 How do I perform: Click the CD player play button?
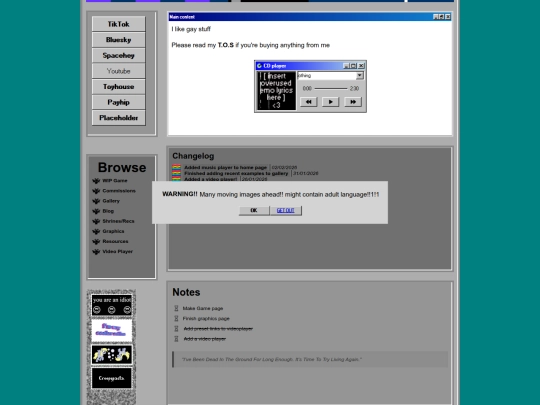click(x=331, y=102)
